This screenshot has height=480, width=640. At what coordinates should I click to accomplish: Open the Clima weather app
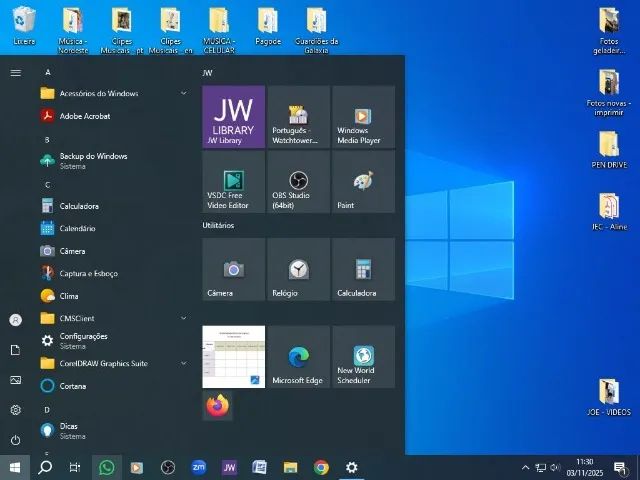click(114, 296)
